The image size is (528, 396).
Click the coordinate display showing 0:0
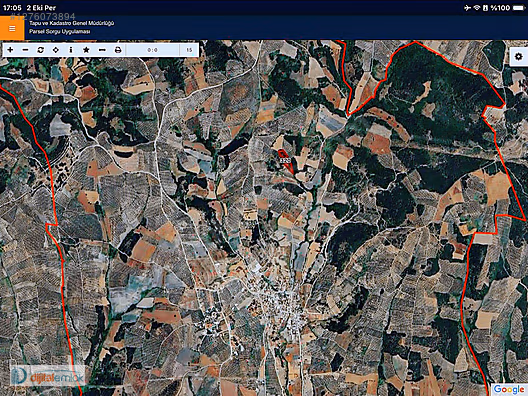tap(152, 50)
